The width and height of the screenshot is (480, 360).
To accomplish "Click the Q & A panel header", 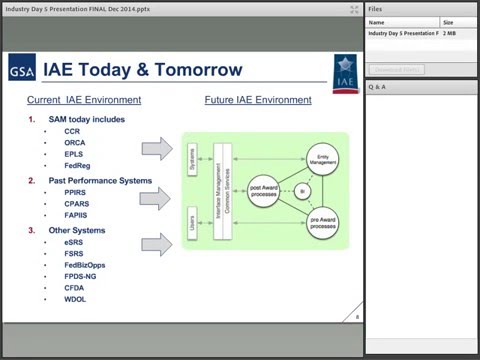I will (x=421, y=87).
